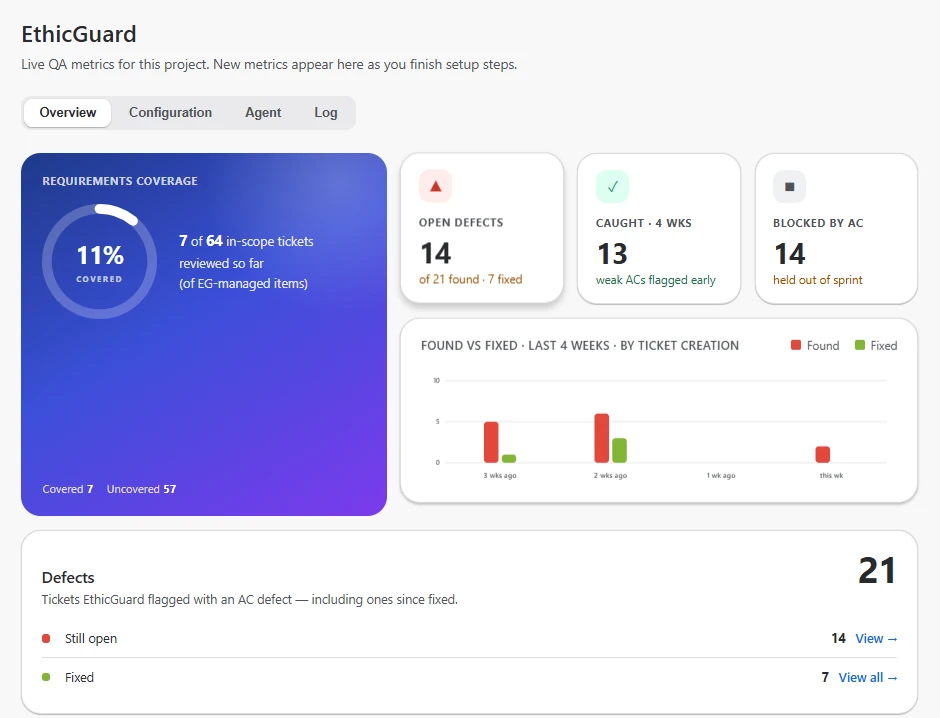The width and height of the screenshot is (940, 718).
Task: Click the red Still open status dot
Action: click(46, 638)
